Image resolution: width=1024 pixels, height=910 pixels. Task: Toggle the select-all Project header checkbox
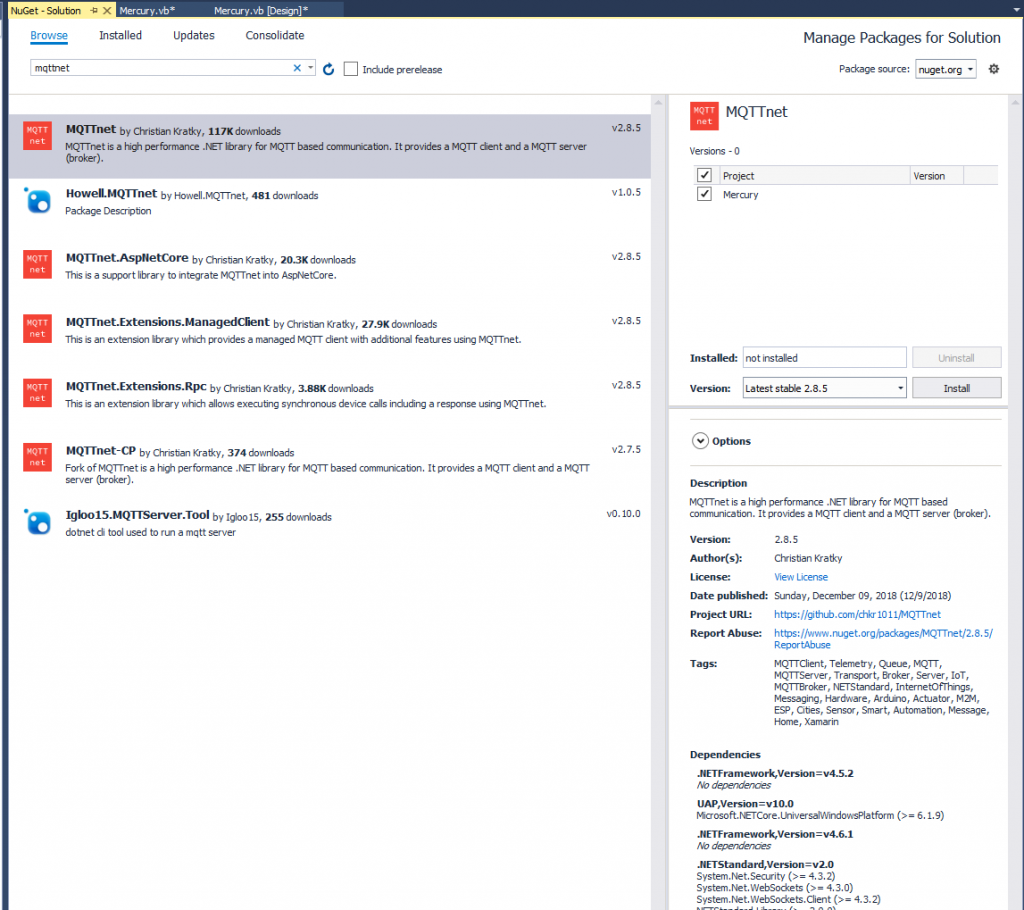tap(704, 175)
